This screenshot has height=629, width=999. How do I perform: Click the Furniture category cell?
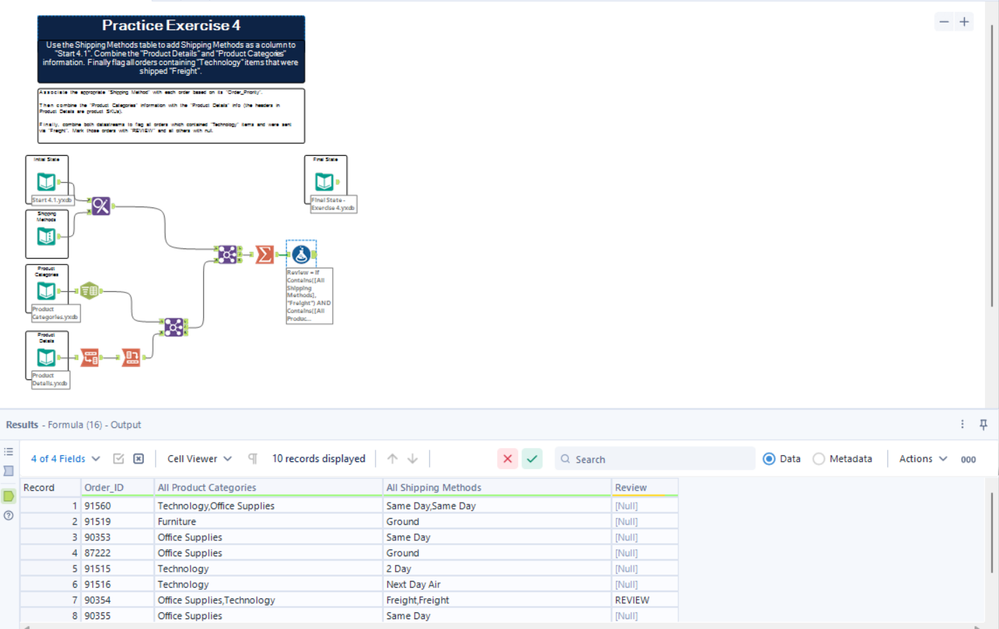pyautogui.click(x=268, y=521)
